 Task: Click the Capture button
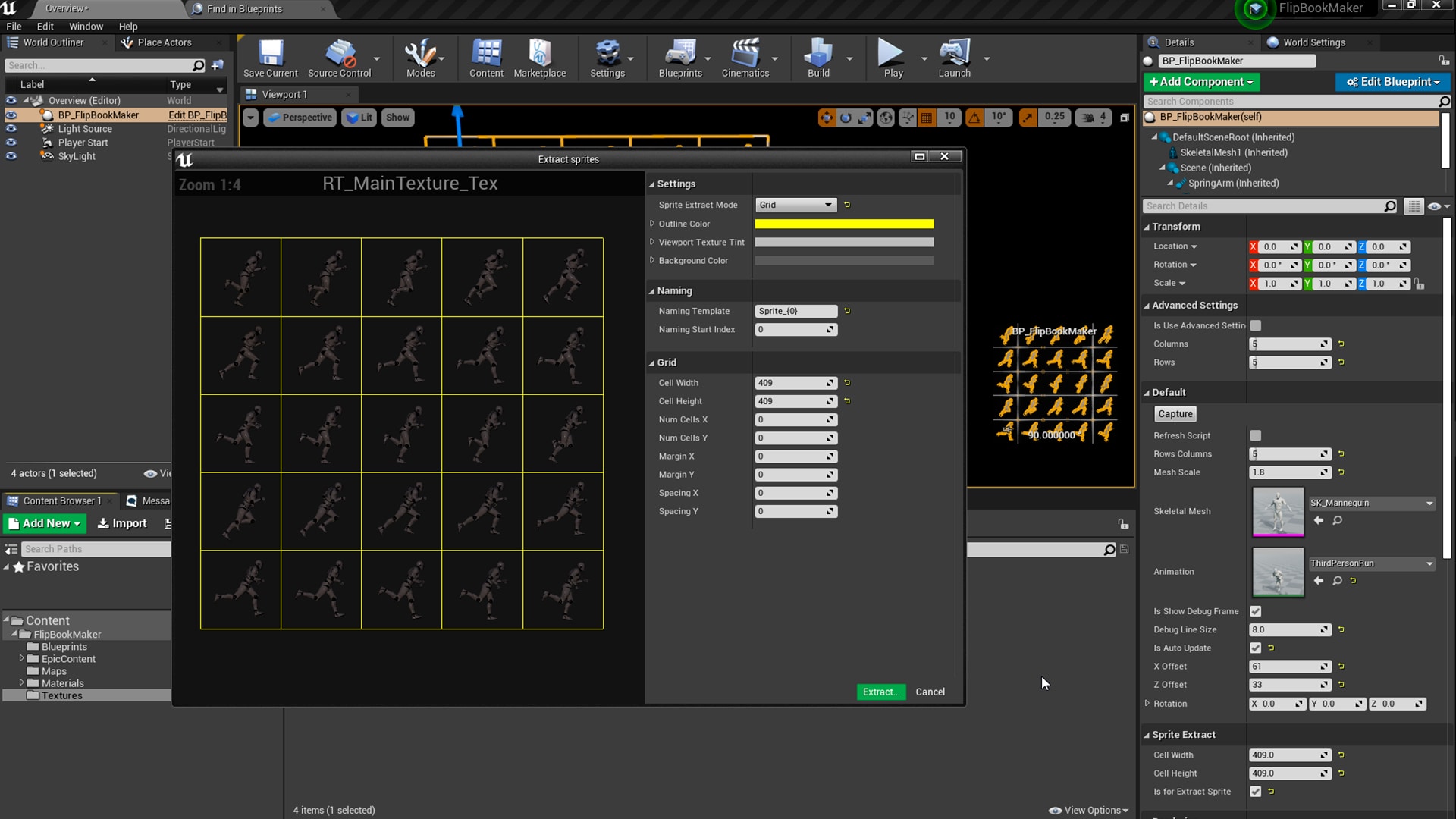point(1175,414)
